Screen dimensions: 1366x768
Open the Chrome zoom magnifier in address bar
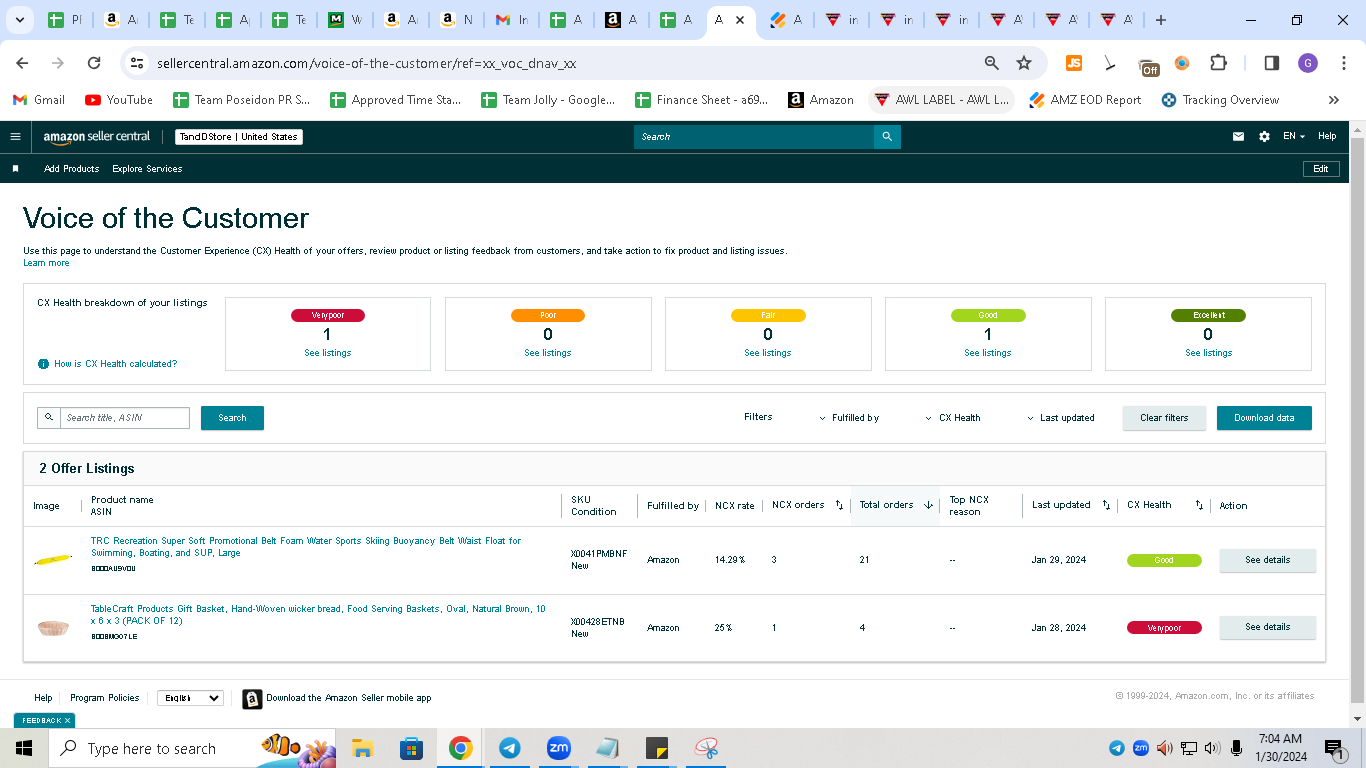(x=992, y=63)
